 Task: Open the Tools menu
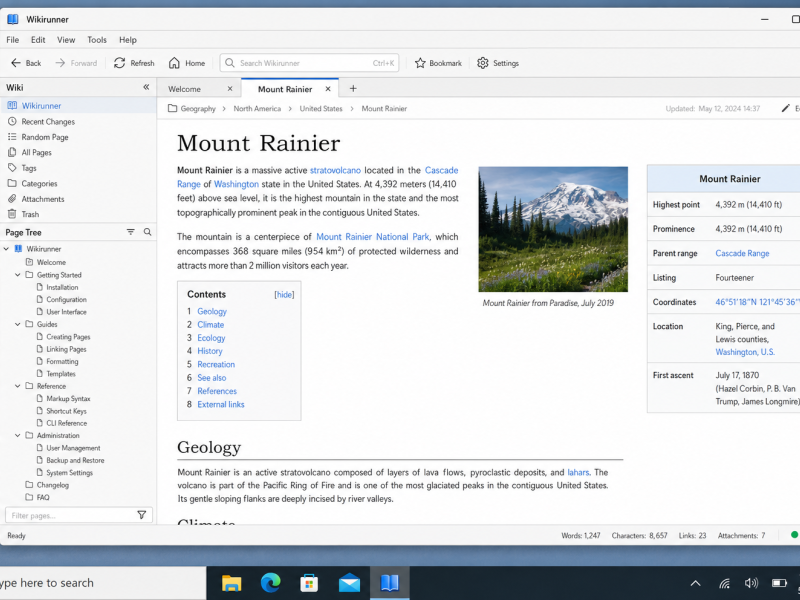point(96,40)
